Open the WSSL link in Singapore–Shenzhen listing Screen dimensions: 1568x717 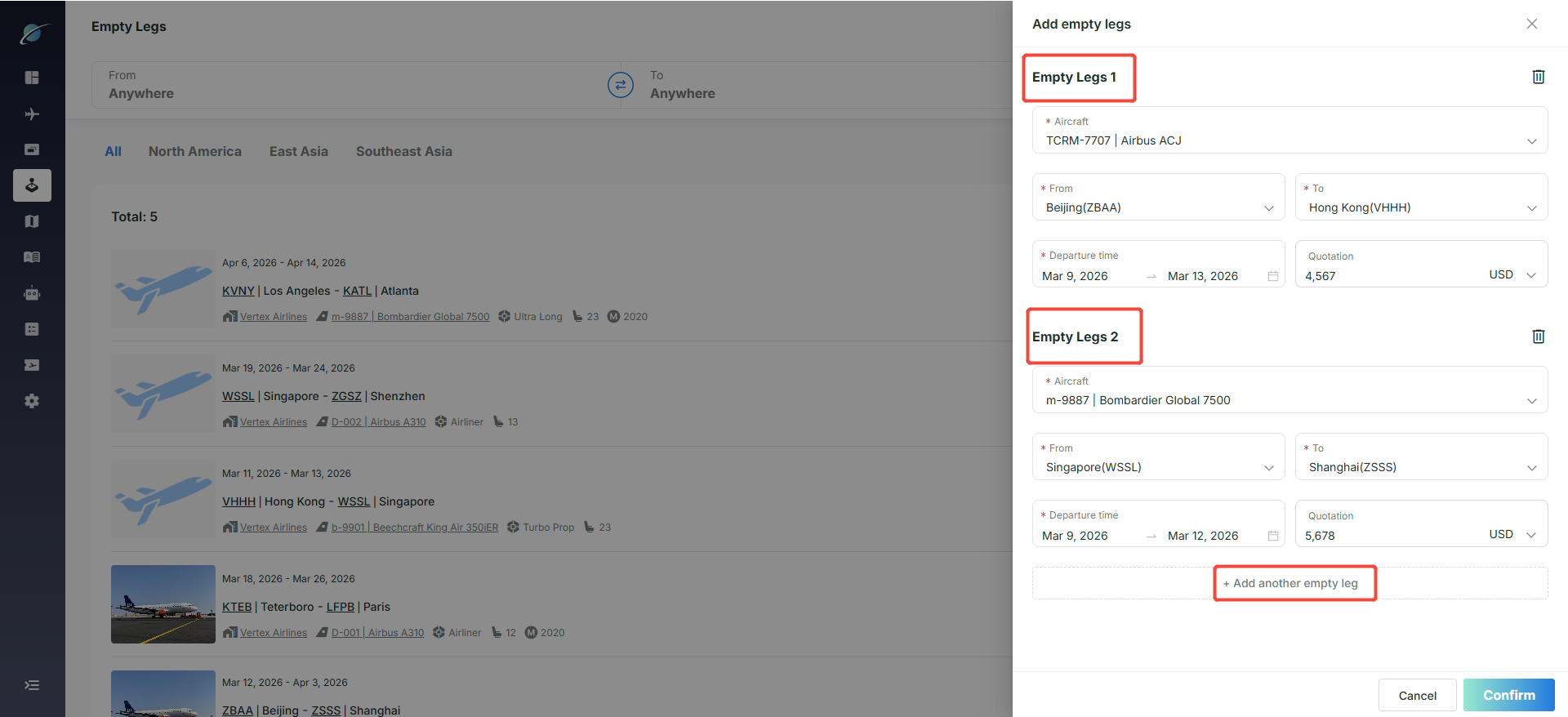pyautogui.click(x=238, y=396)
